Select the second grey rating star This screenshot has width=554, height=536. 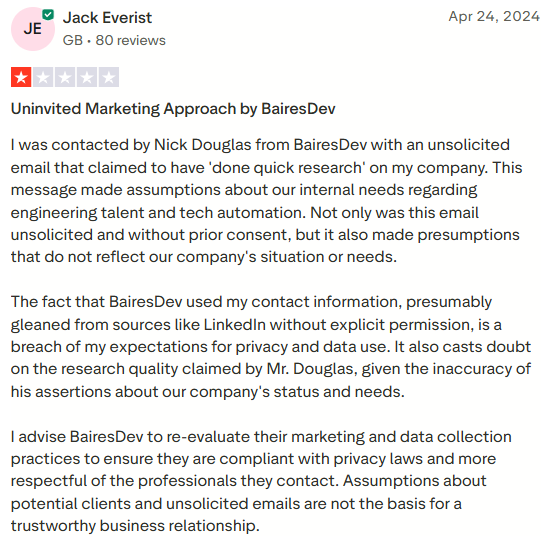43,77
